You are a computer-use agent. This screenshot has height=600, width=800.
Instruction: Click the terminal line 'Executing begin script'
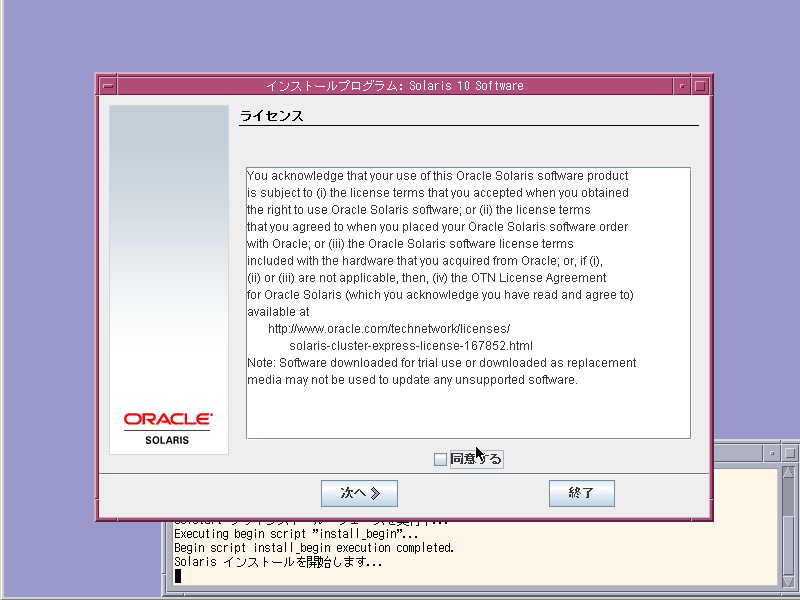[x=296, y=534]
